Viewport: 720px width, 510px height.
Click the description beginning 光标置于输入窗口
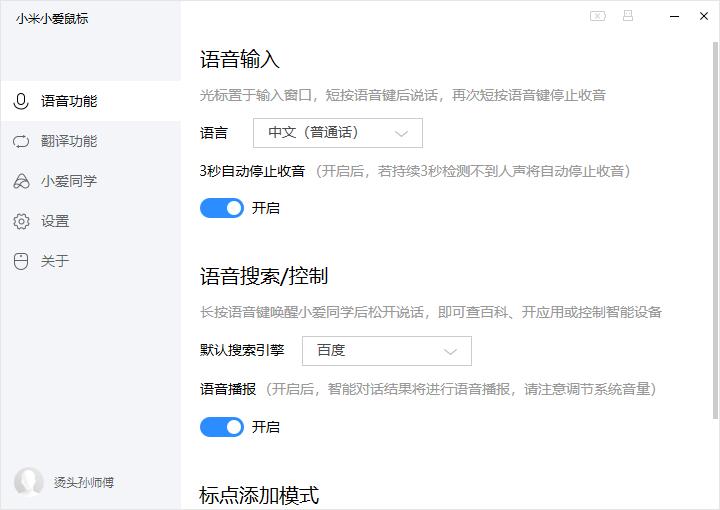click(403, 95)
